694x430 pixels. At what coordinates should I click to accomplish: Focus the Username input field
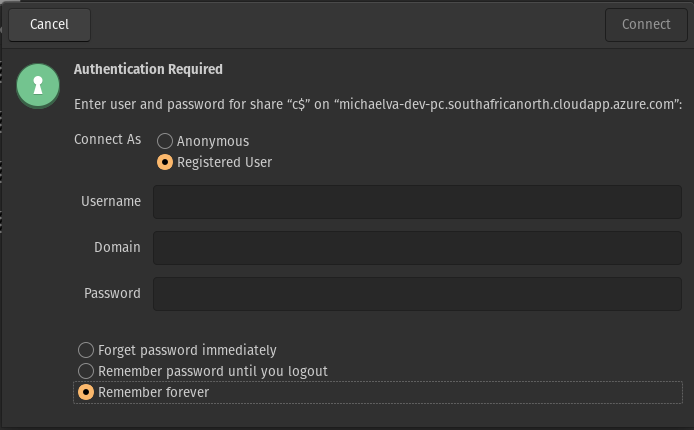click(x=417, y=201)
